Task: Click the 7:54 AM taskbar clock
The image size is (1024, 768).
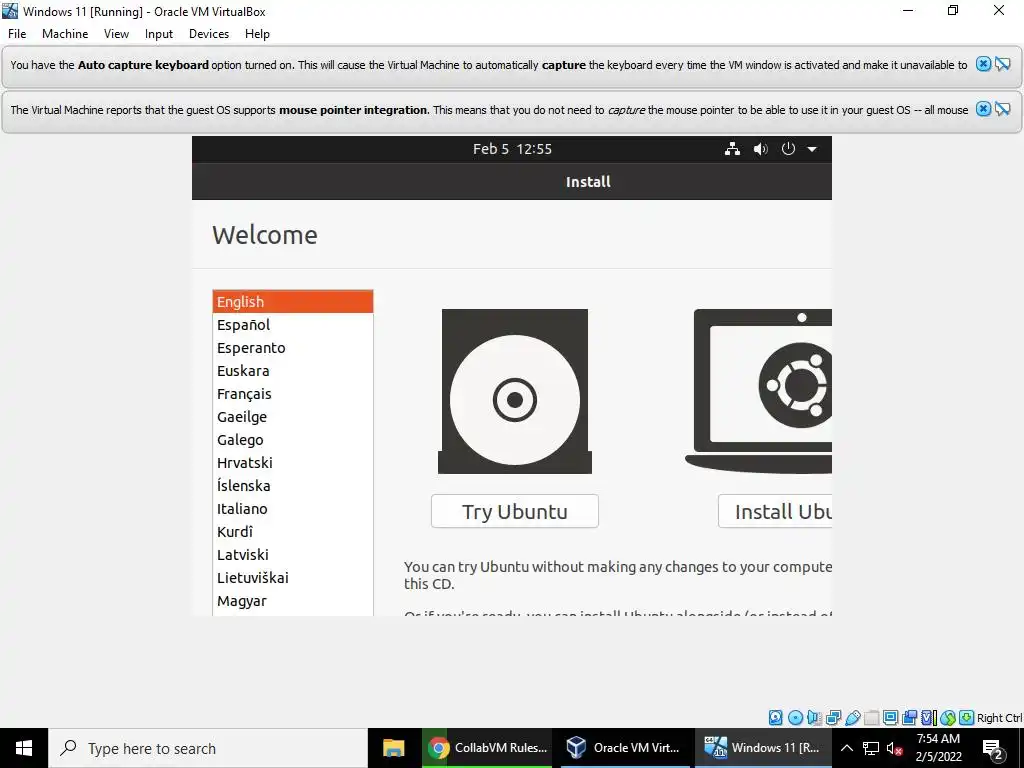Action: [x=938, y=748]
